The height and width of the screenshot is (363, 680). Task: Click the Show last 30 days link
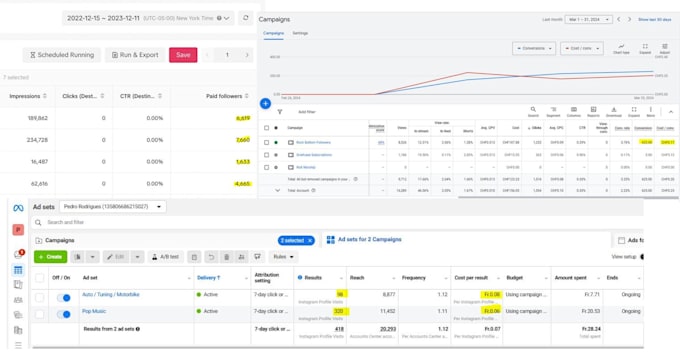654,20
